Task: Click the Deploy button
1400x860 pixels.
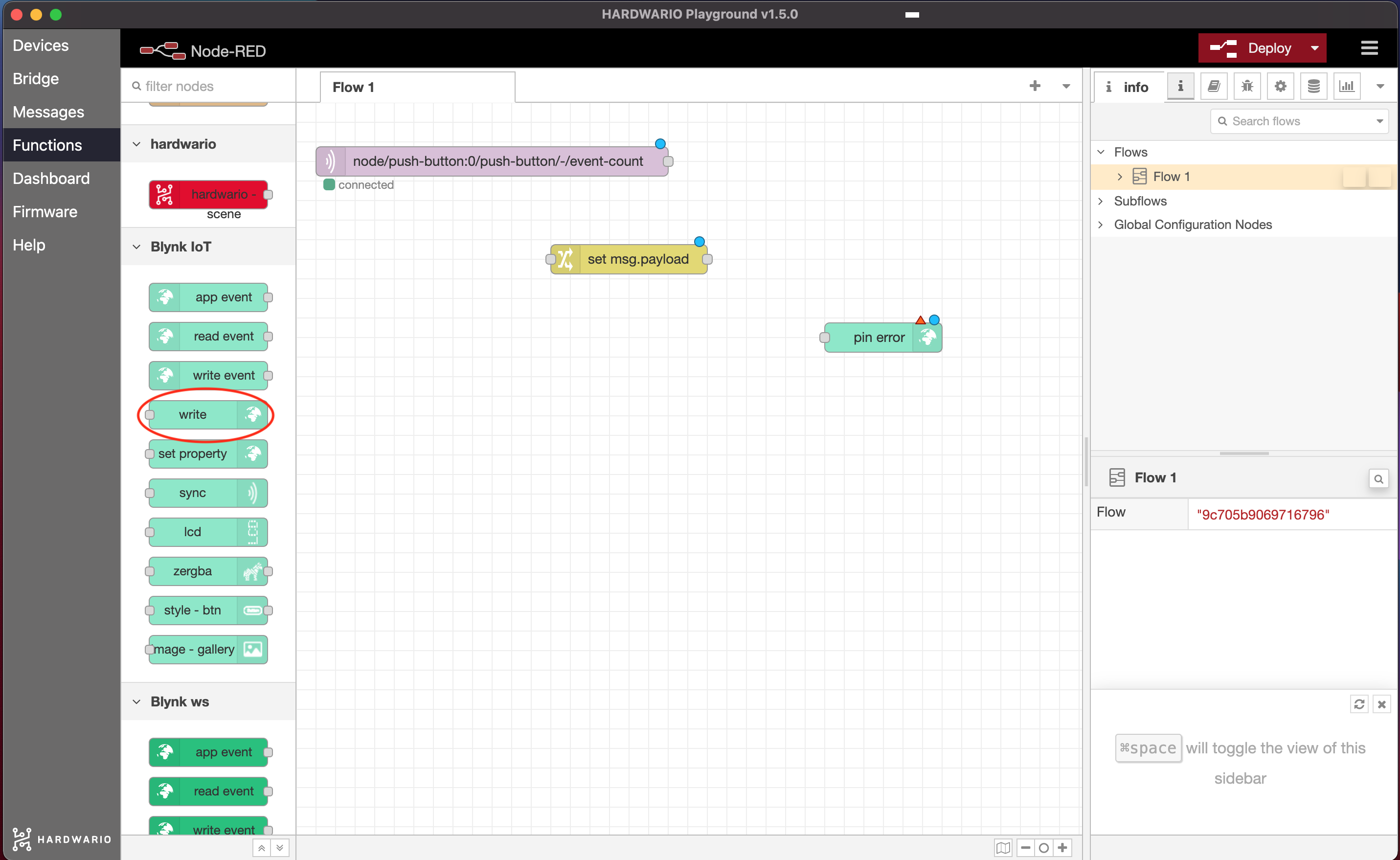Action: click(1250, 48)
